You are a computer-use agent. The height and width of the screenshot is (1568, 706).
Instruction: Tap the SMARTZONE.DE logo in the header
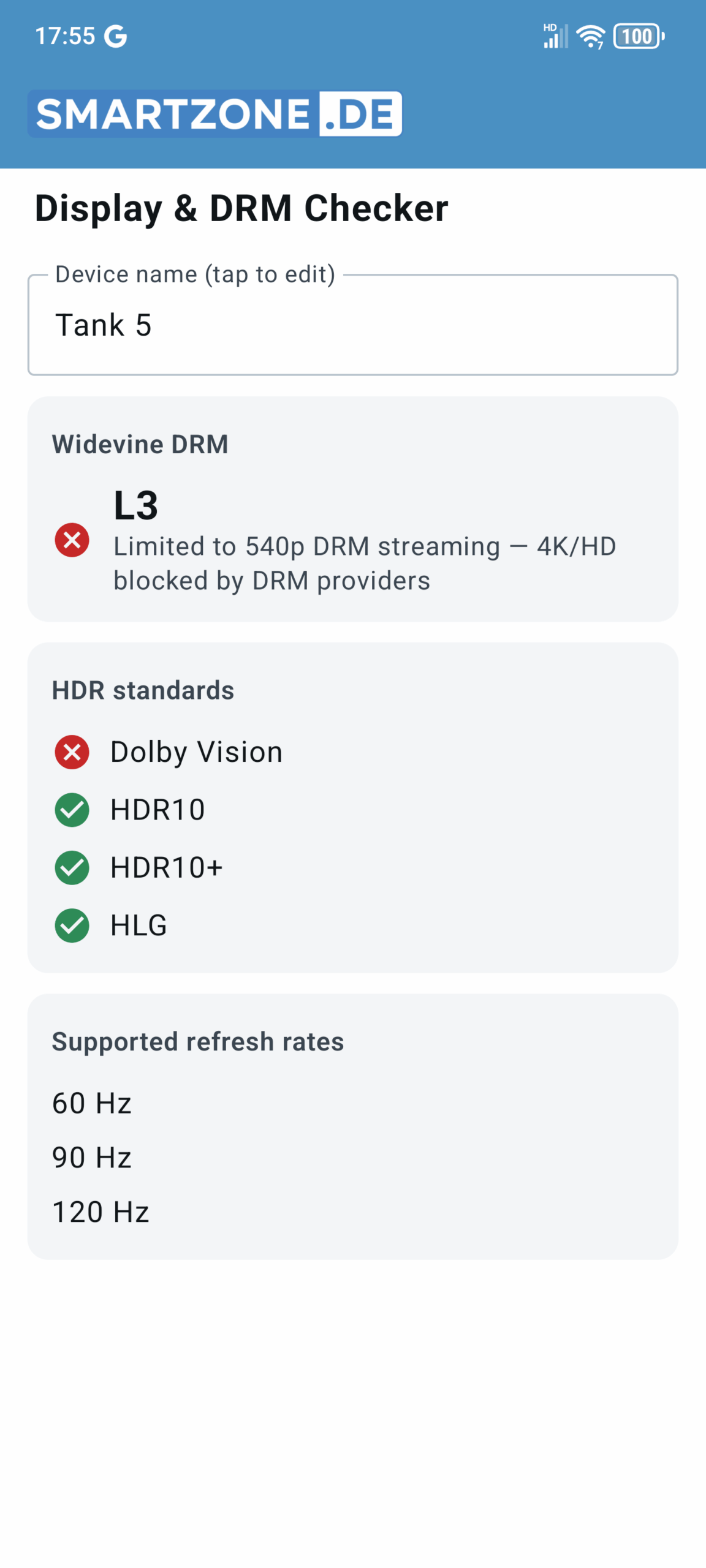215,114
